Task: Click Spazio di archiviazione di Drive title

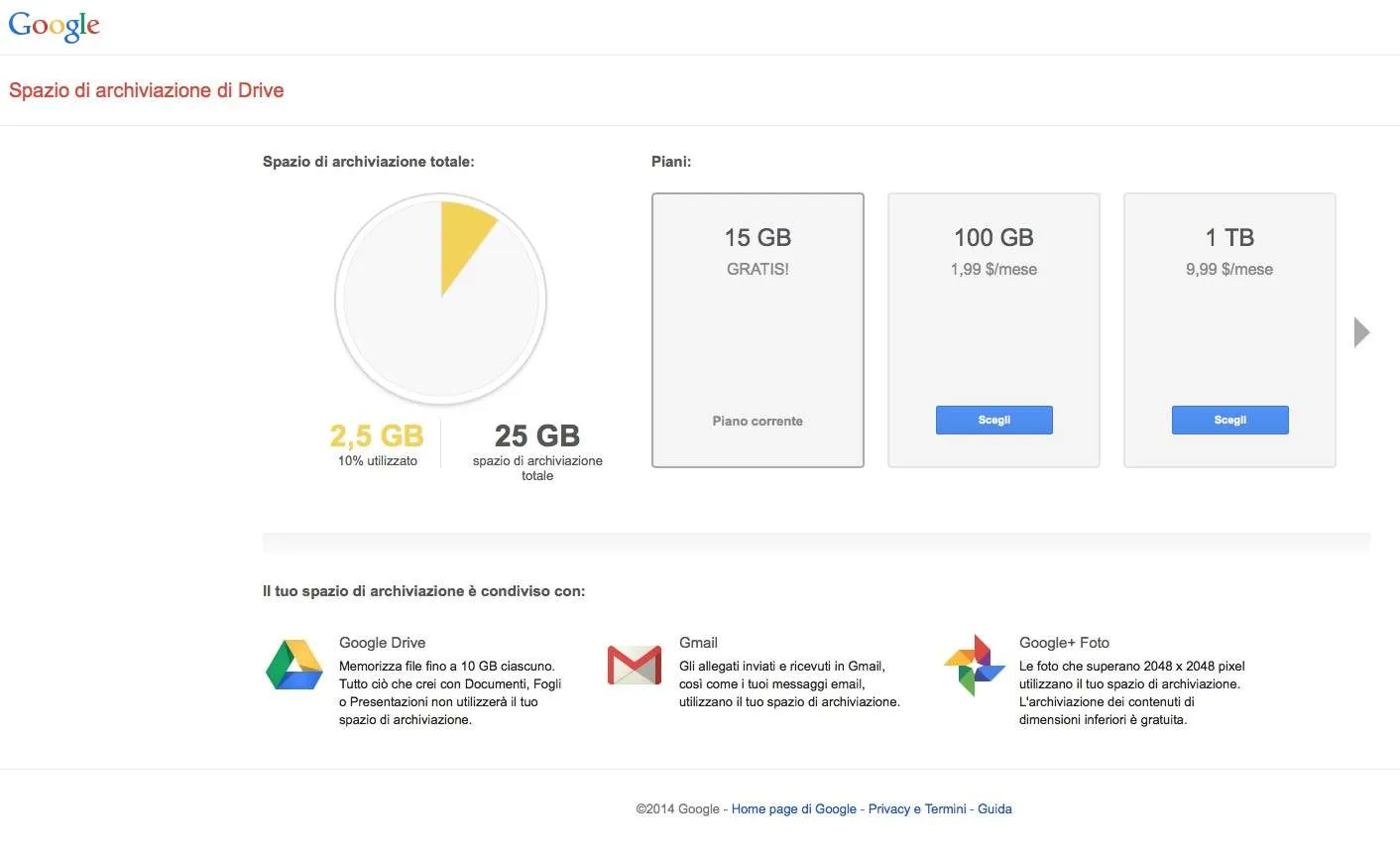Action: point(147,90)
